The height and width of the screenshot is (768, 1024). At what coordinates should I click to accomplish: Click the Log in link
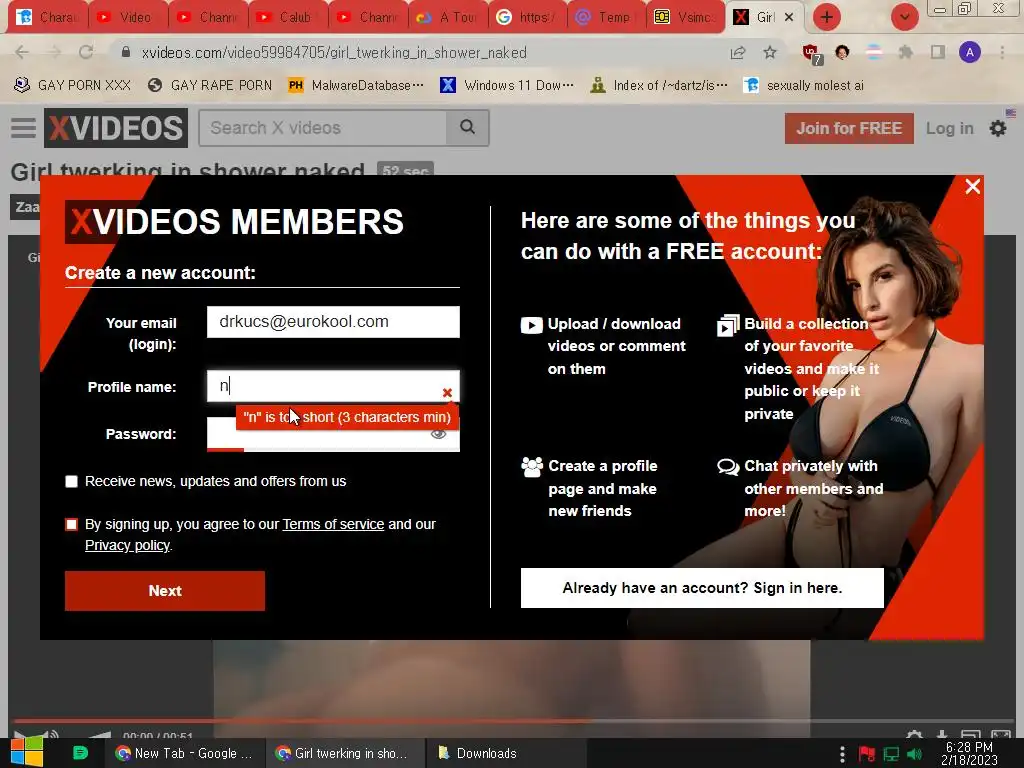click(950, 128)
